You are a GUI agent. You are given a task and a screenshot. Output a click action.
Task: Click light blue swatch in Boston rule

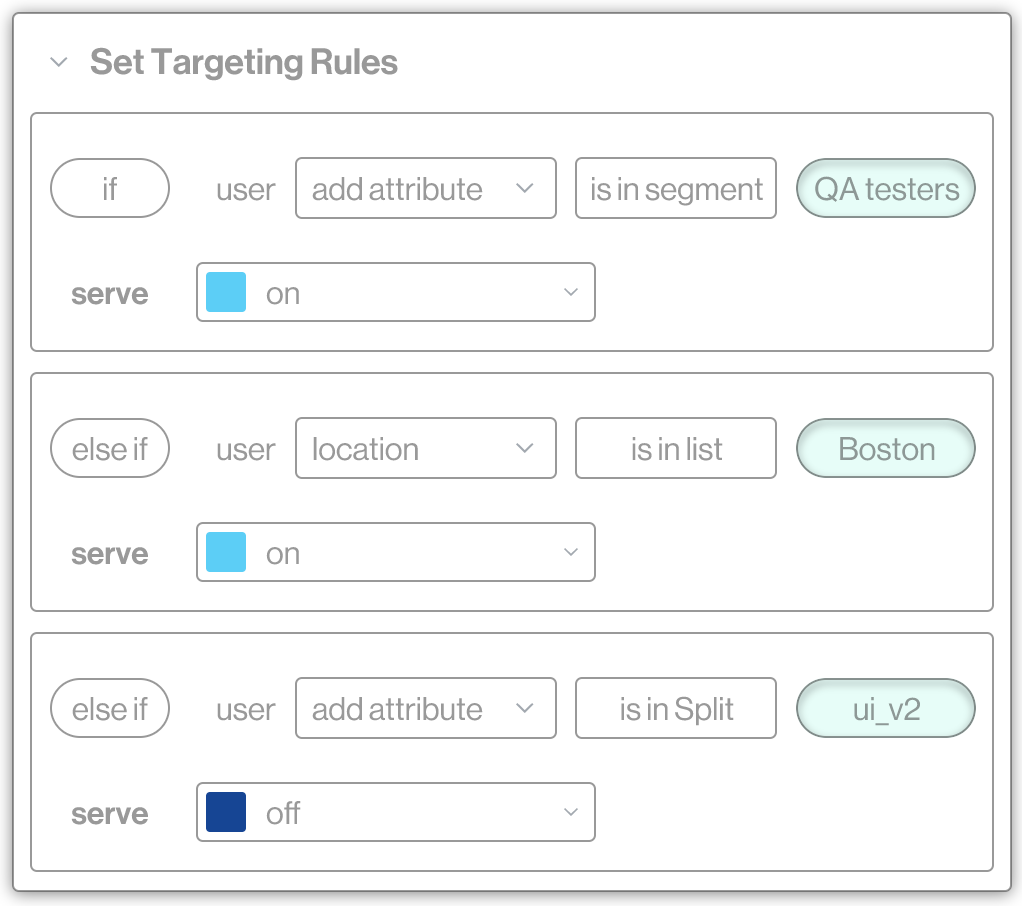[226, 553]
